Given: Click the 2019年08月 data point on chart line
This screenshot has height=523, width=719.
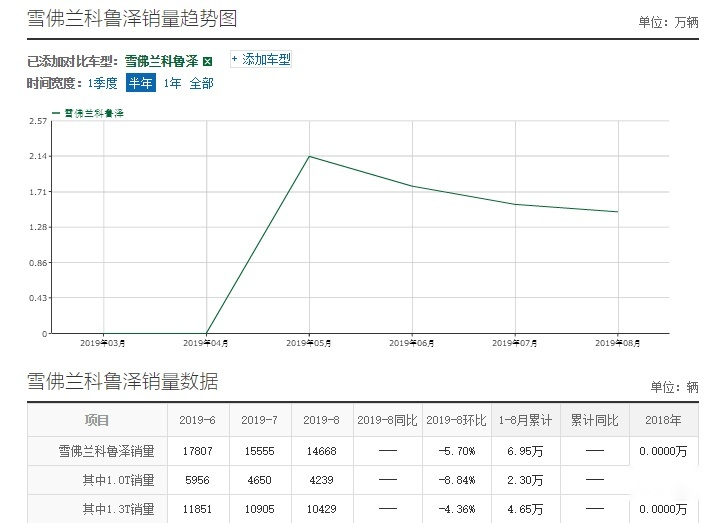Looking at the screenshot, I should 618,212.
